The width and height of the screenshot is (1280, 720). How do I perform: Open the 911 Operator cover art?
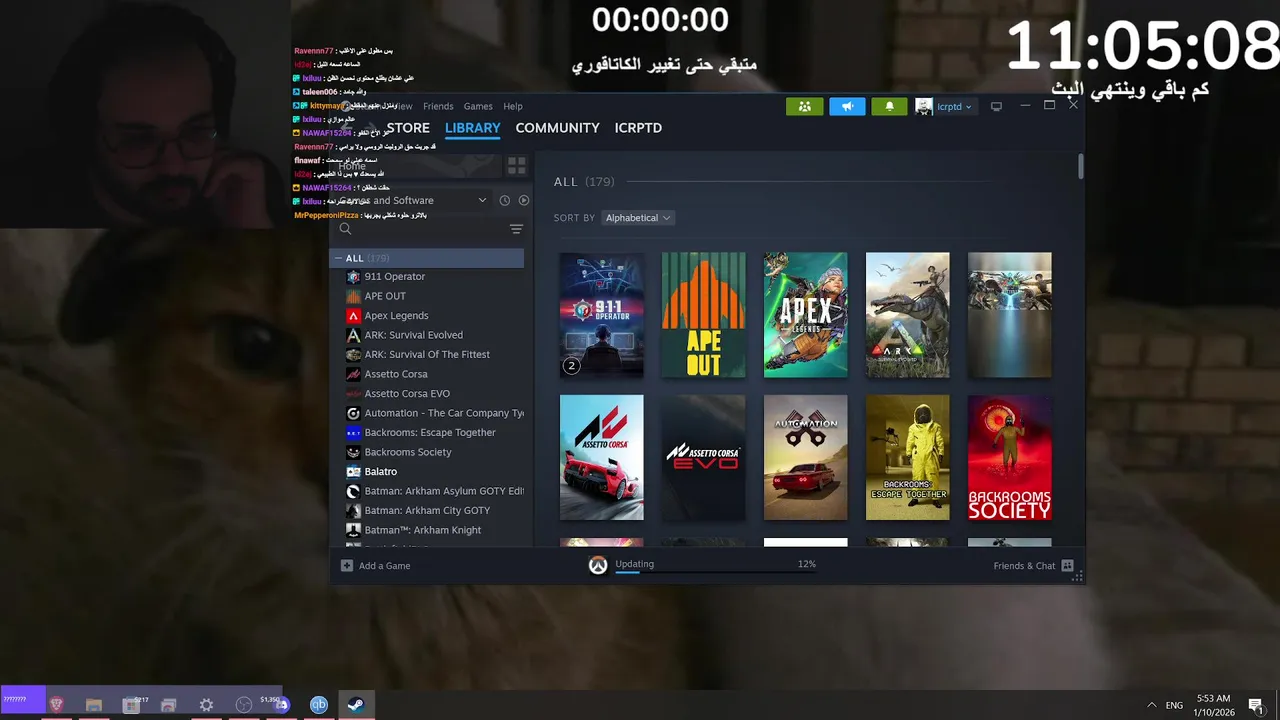(x=601, y=315)
